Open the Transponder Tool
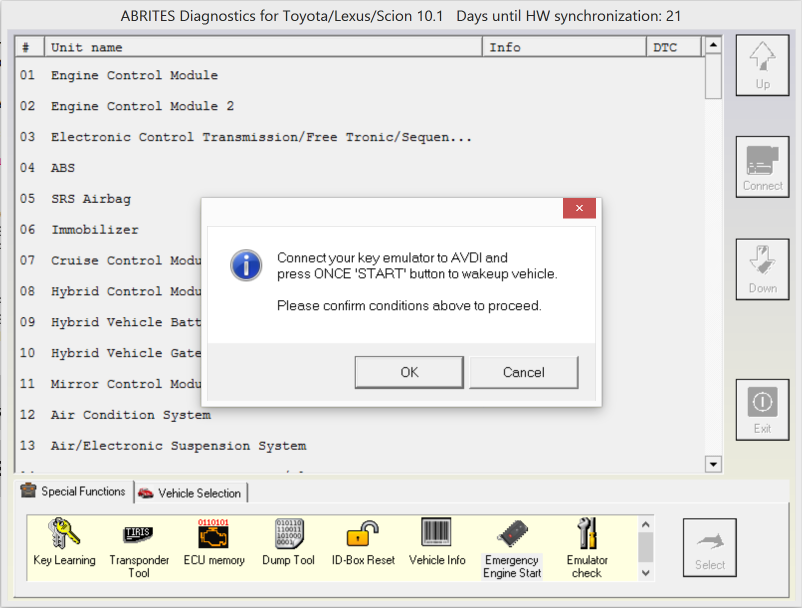 pos(139,549)
